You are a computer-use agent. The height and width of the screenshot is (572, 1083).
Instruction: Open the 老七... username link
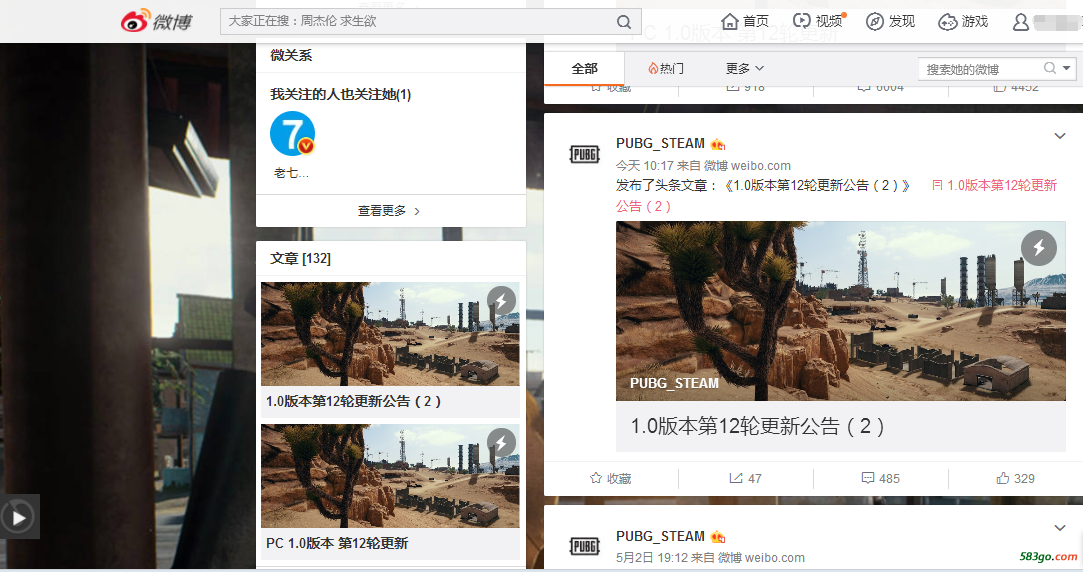pos(291,173)
